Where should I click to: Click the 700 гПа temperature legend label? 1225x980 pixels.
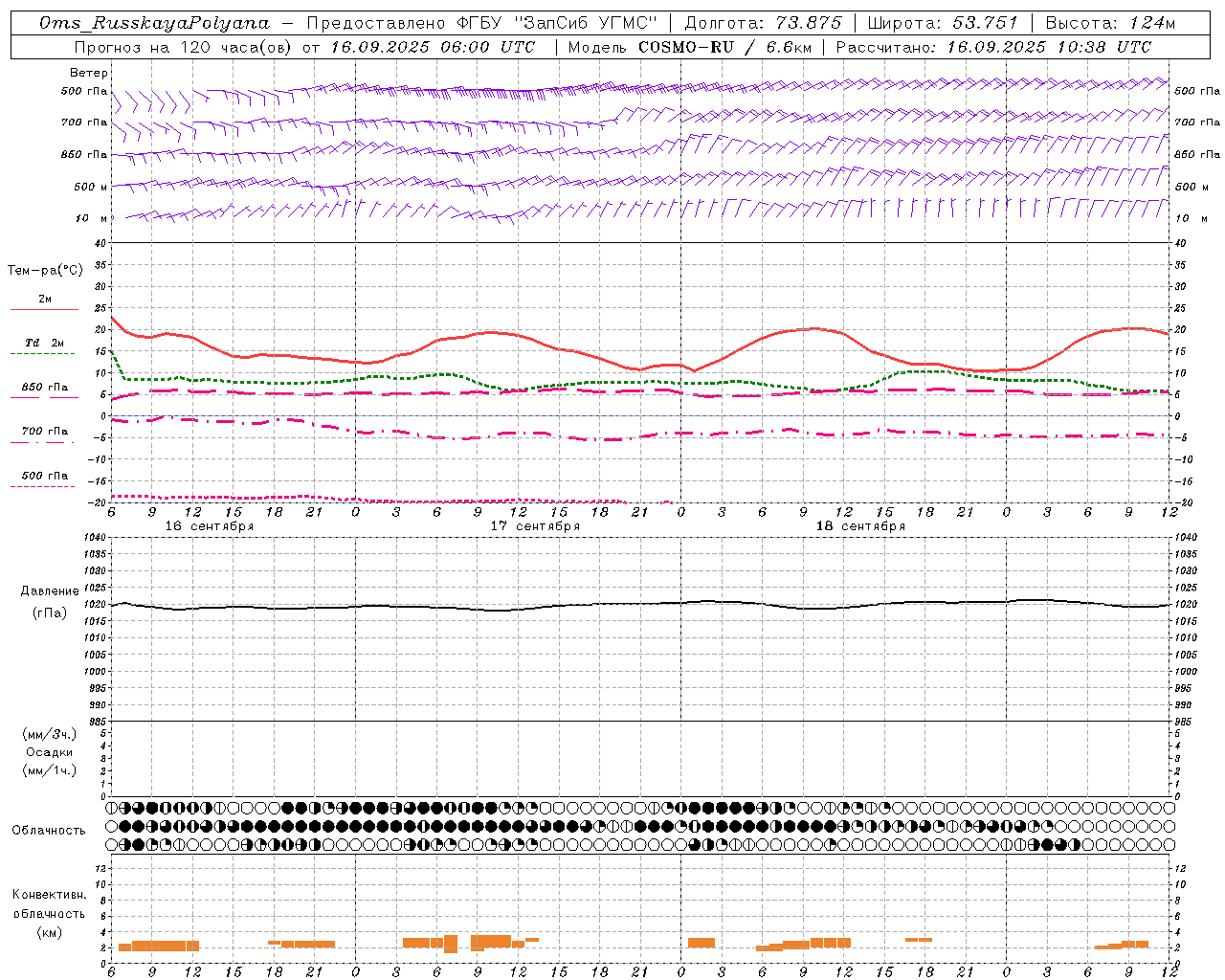pyautogui.click(x=44, y=432)
